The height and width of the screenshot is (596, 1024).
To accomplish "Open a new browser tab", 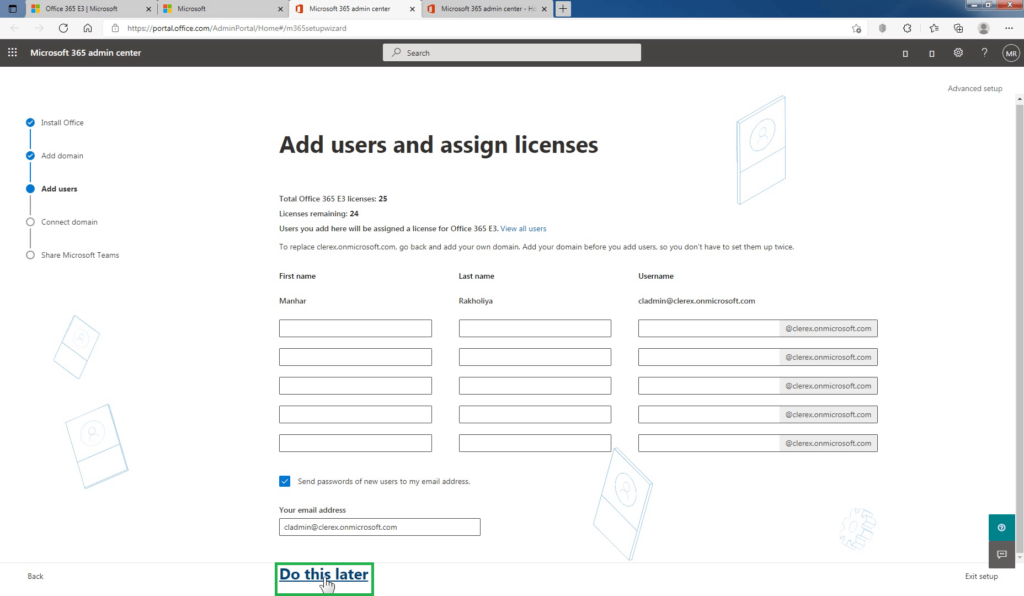I will [x=563, y=8].
